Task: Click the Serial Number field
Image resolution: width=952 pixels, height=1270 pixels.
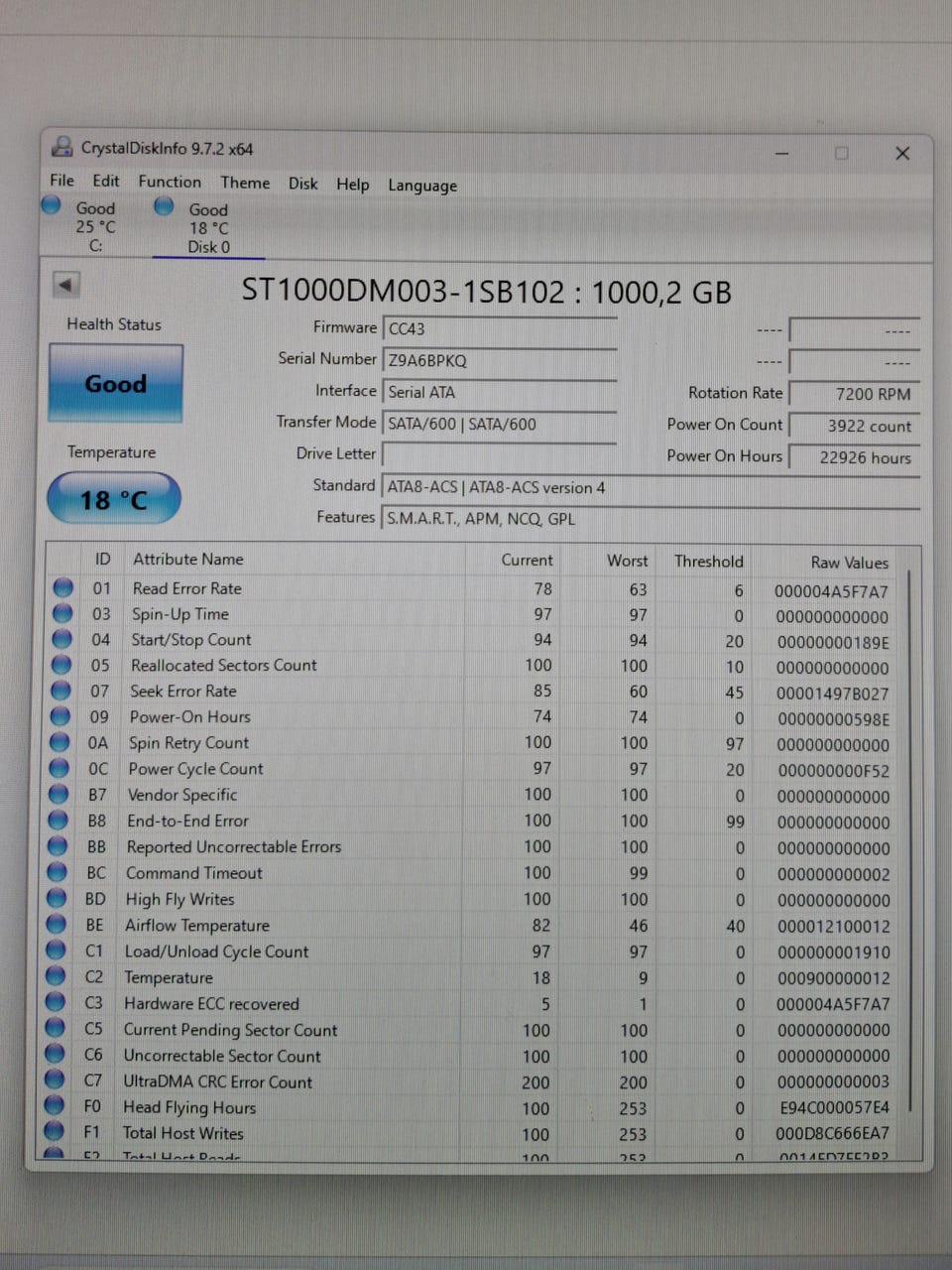Action: click(x=500, y=361)
